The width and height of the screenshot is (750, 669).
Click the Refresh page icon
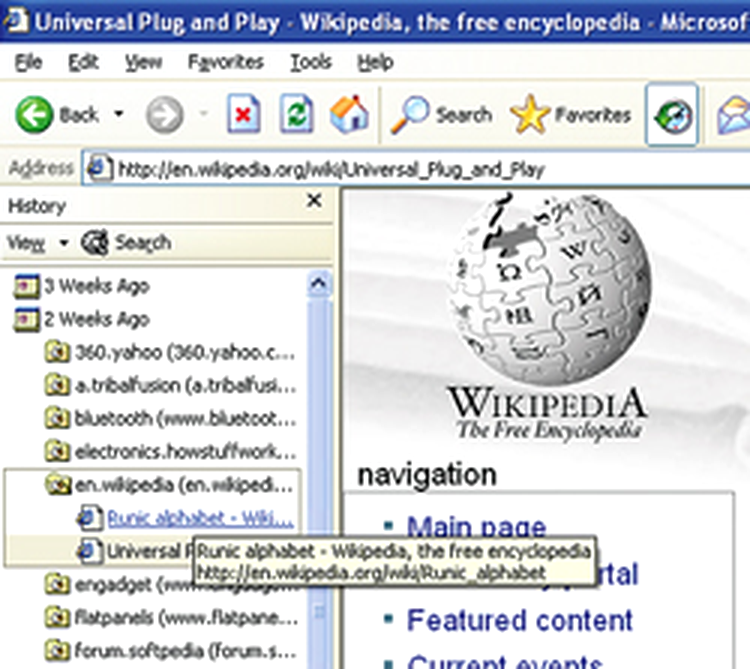(x=297, y=114)
